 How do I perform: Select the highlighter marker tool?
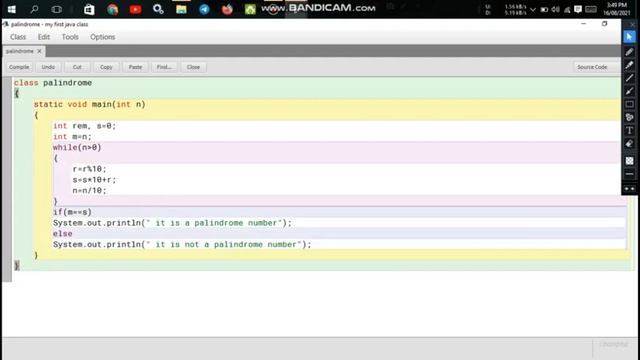(x=629, y=65)
